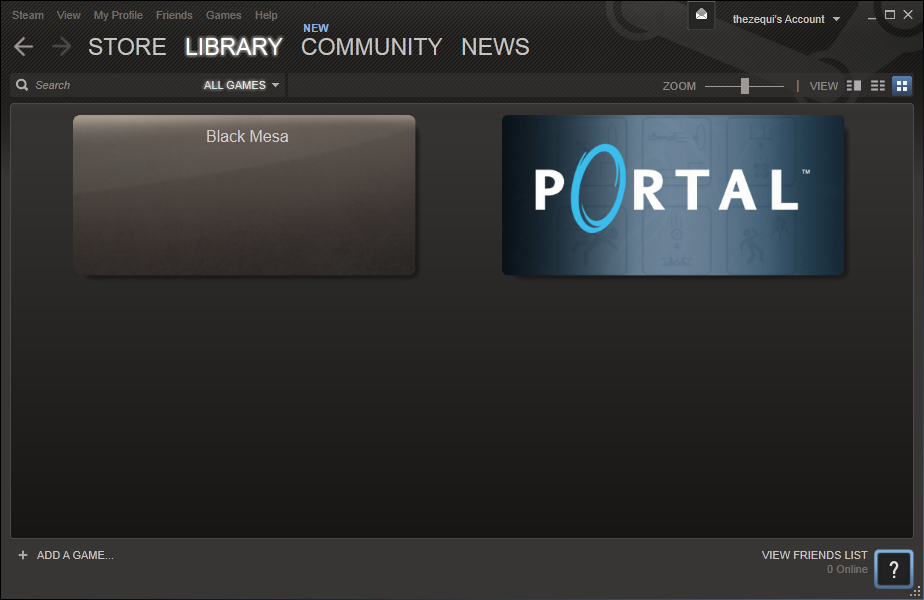Open the inbox notifications envelope icon
The height and width of the screenshot is (600, 924).
[x=701, y=15]
